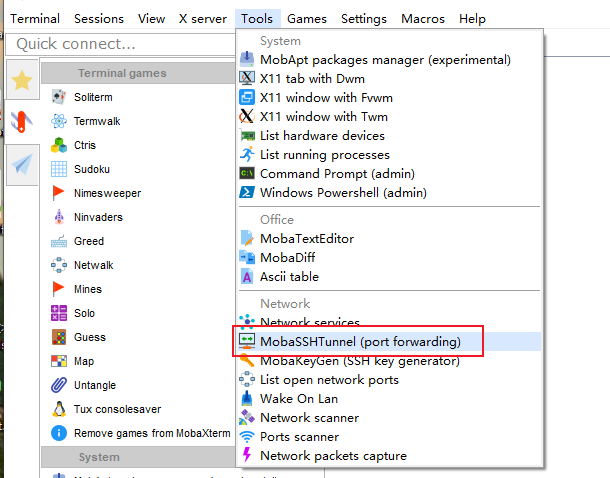This screenshot has width=610, height=478.
Task: Select Termwalk in the games list
Action: tap(97, 121)
